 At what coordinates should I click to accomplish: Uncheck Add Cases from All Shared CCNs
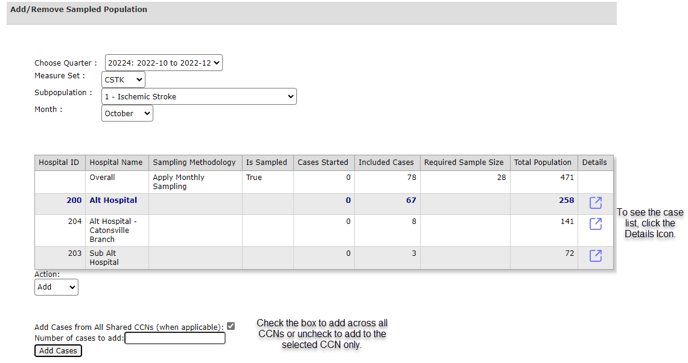coord(231,326)
